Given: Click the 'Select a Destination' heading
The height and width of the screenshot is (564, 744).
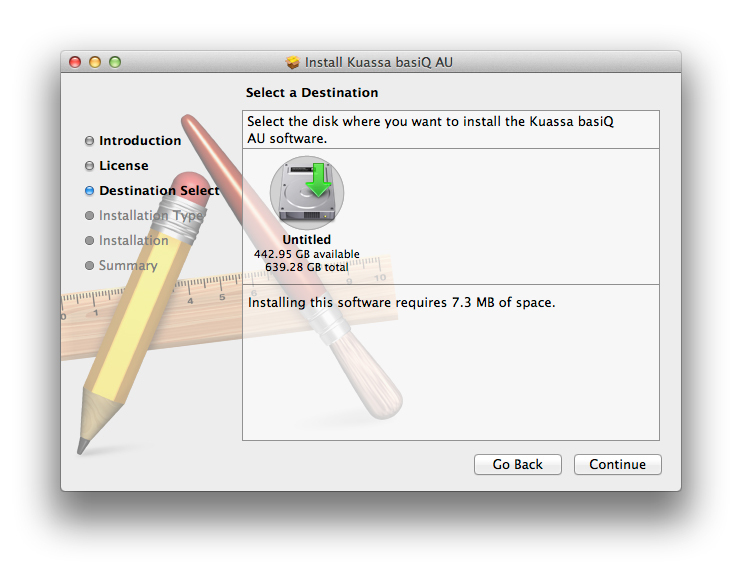Looking at the screenshot, I should (x=312, y=92).
